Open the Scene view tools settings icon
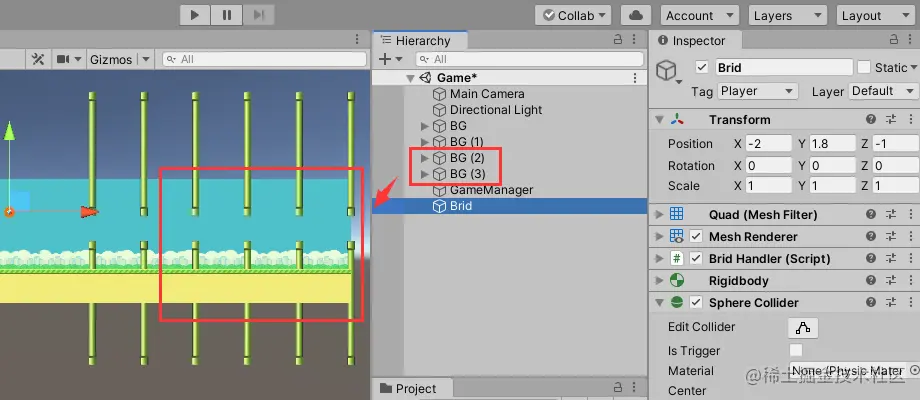Viewport: 920px width, 400px height. (38, 59)
